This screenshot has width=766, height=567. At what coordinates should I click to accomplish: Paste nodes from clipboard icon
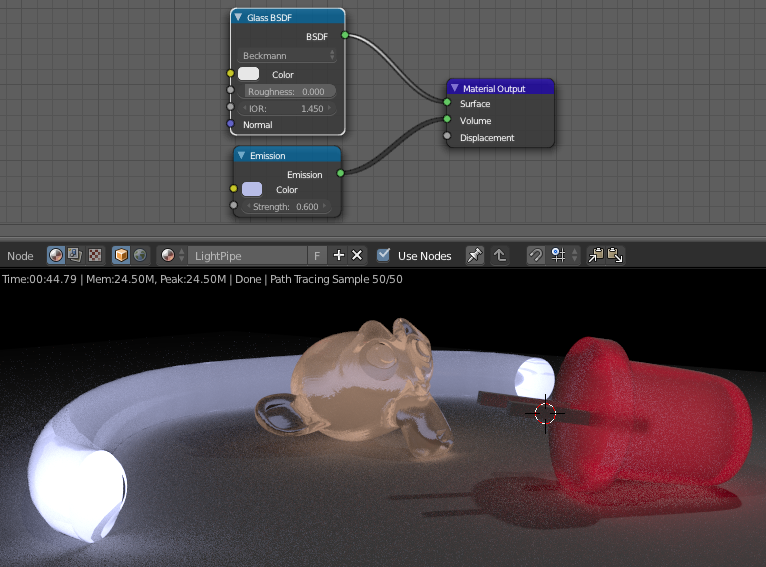tap(615, 255)
